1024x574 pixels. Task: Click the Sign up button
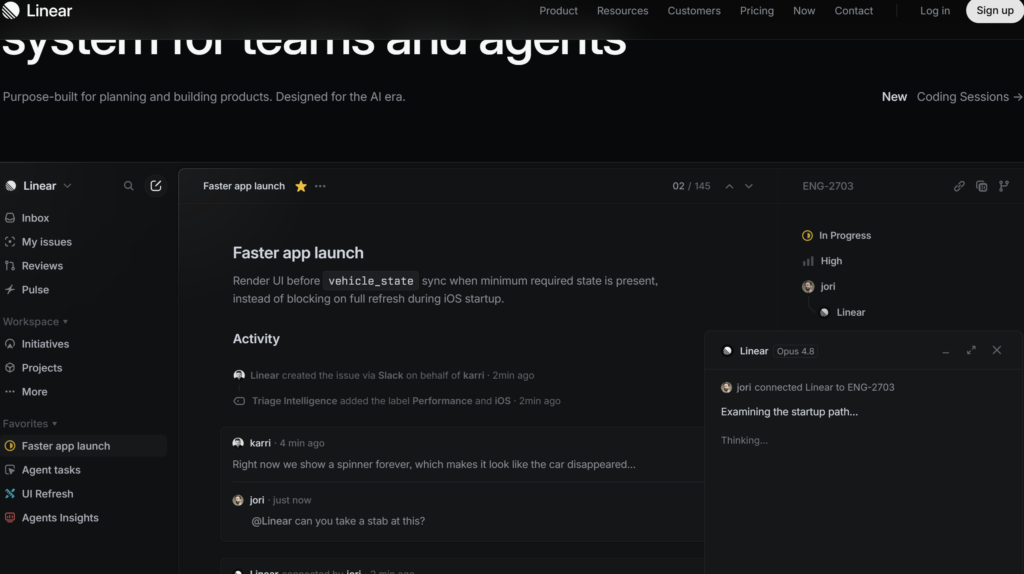tap(995, 10)
